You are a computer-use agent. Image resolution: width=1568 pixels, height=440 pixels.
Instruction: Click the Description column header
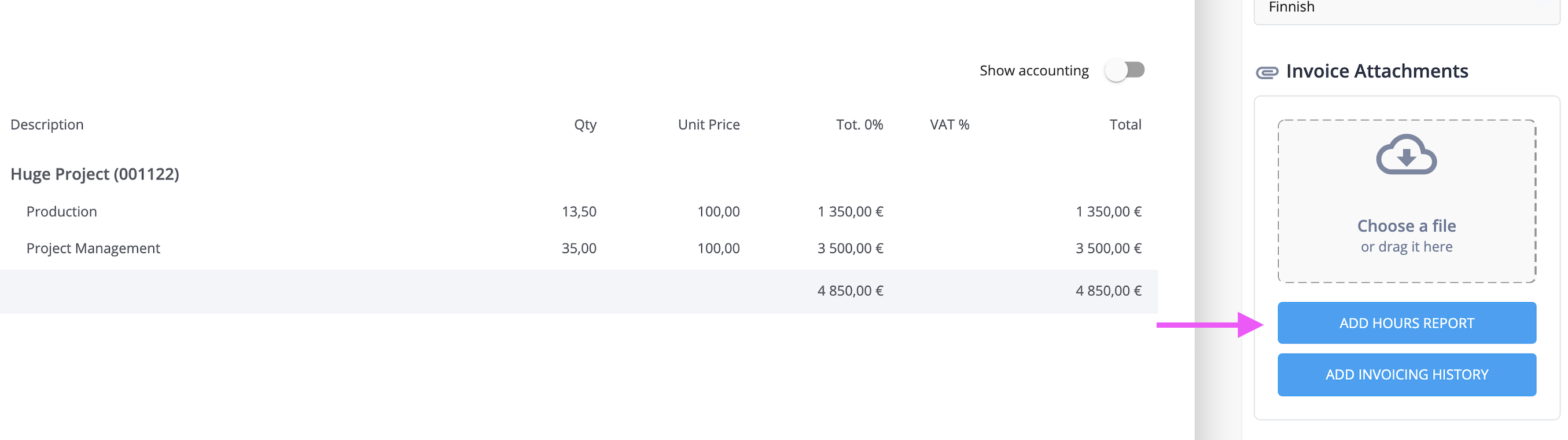coord(47,124)
